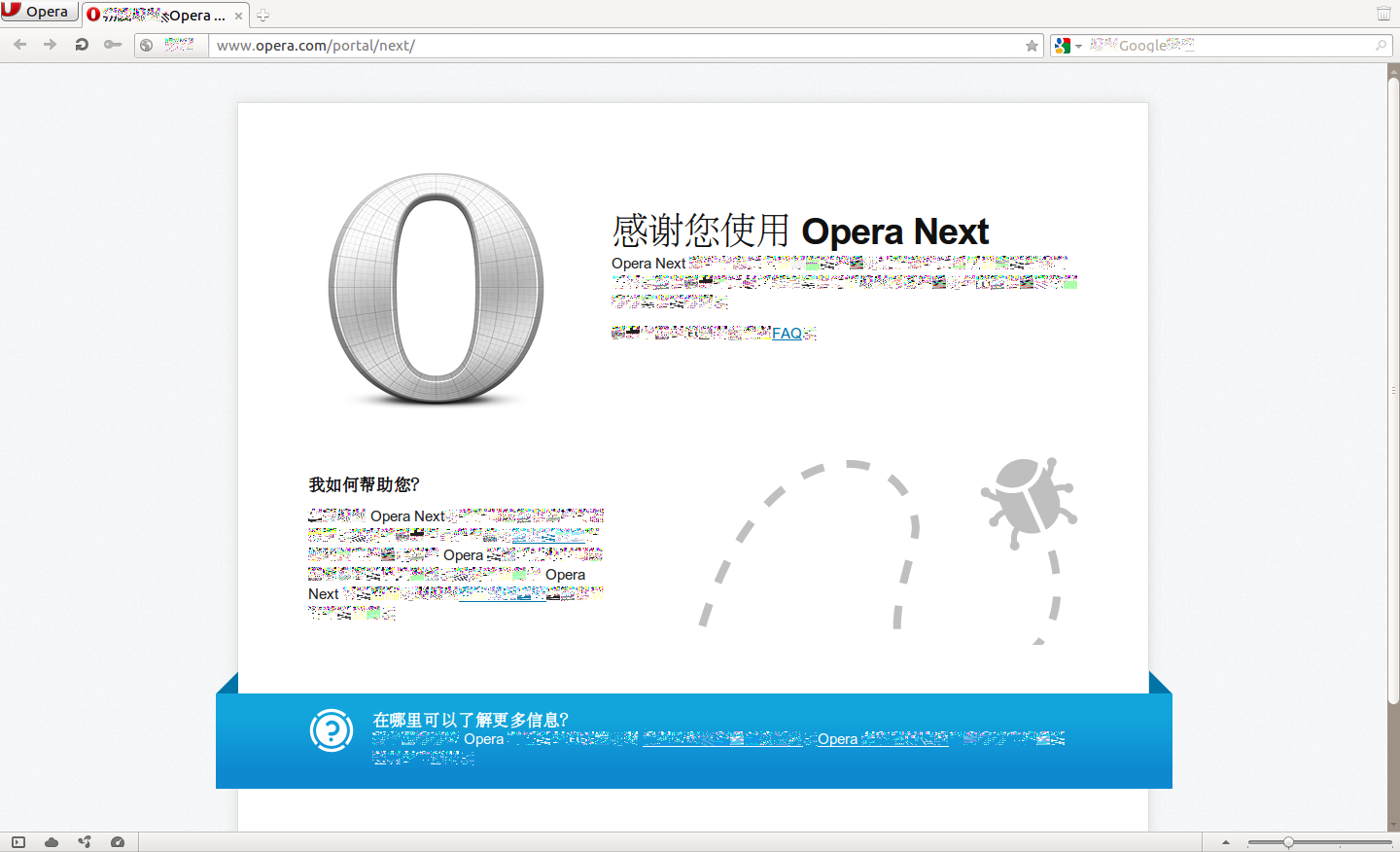Focus the Google search field
Image resolution: width=1400 pixels, height=852 pixels.
pyautogui.click(x=1229, y=46)
